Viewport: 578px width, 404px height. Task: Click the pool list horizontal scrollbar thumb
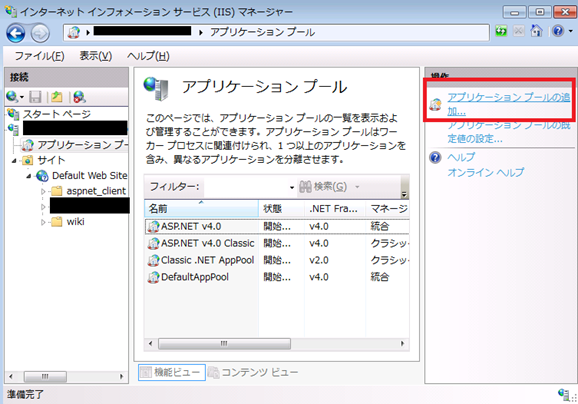(224, 344)
